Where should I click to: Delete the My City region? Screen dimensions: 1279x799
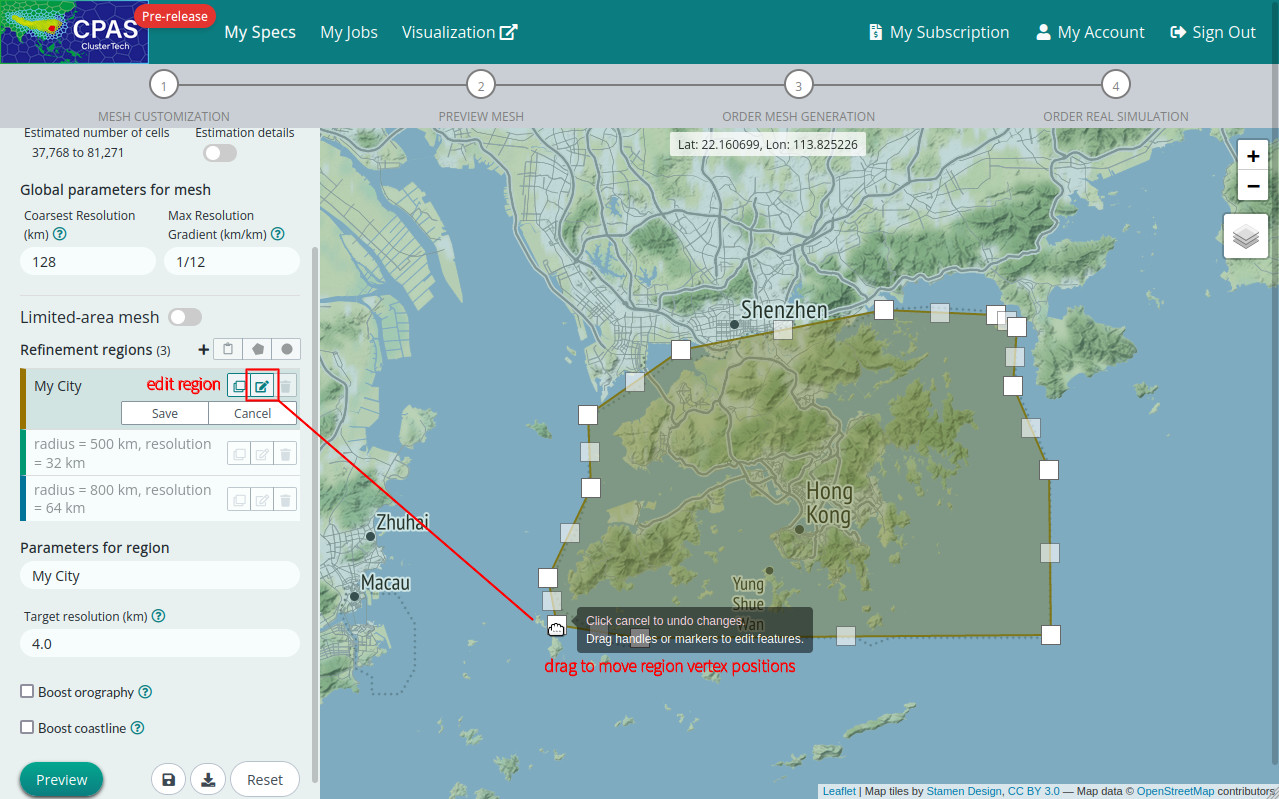coord(285,386)
